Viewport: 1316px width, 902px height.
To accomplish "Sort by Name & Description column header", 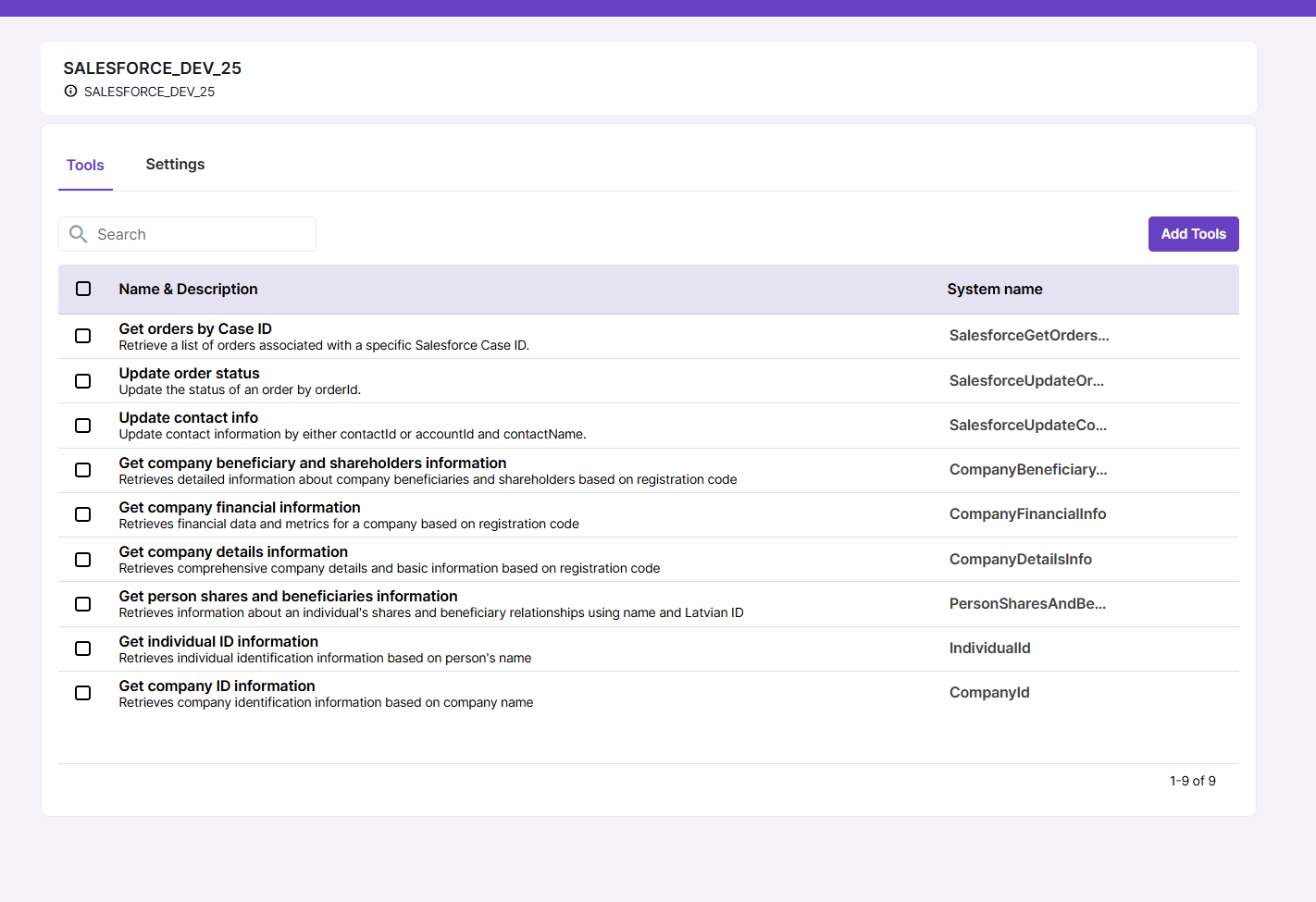I will (188, 290).
